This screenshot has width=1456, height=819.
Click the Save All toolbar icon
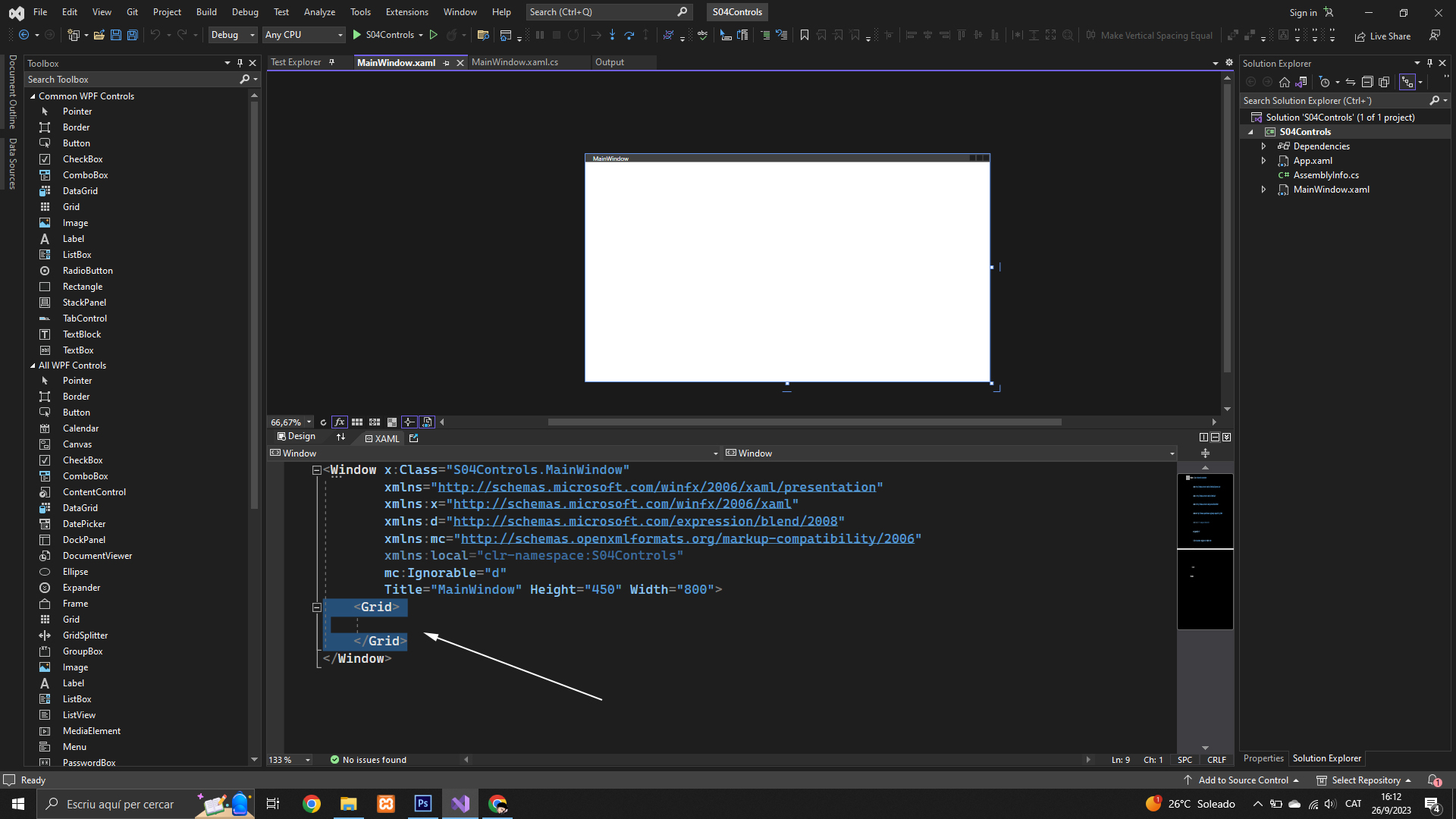coord(132,35)
